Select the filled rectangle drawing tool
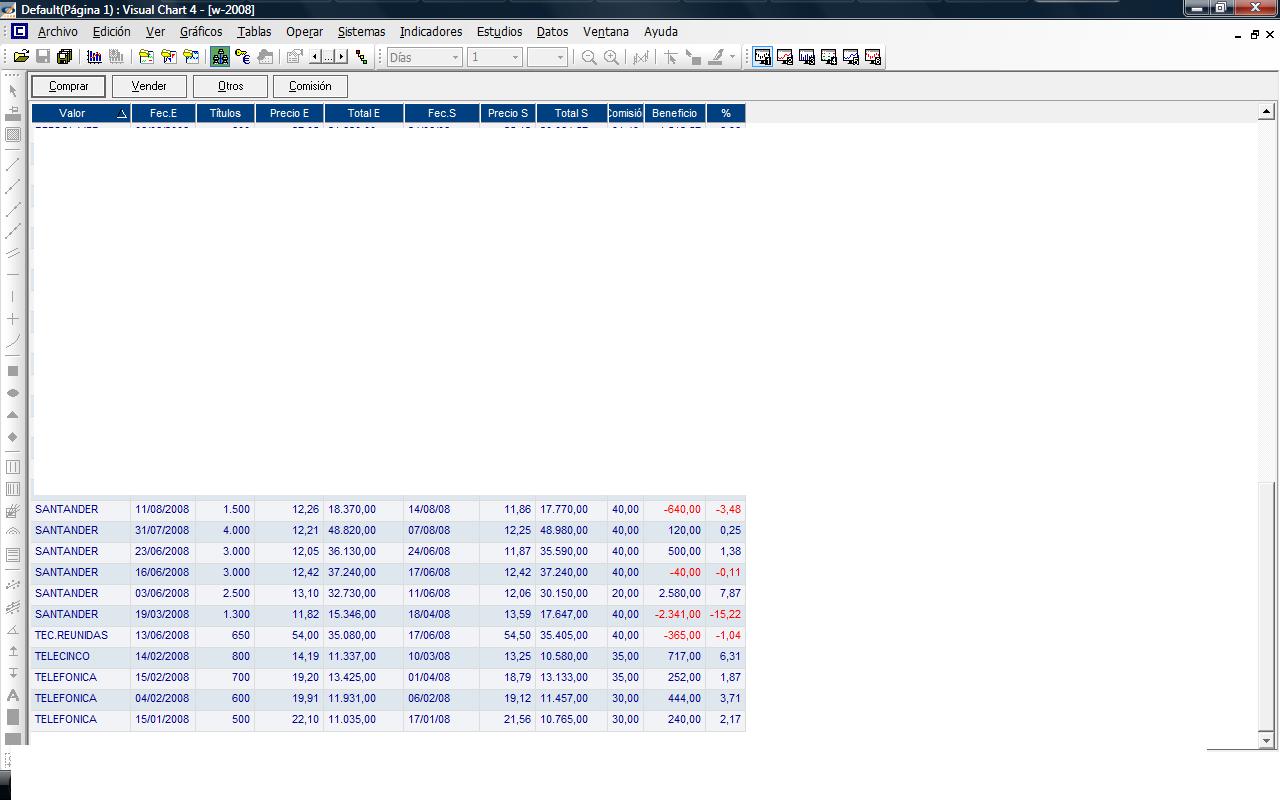The image size is (1280, 800). click(13, 371)
